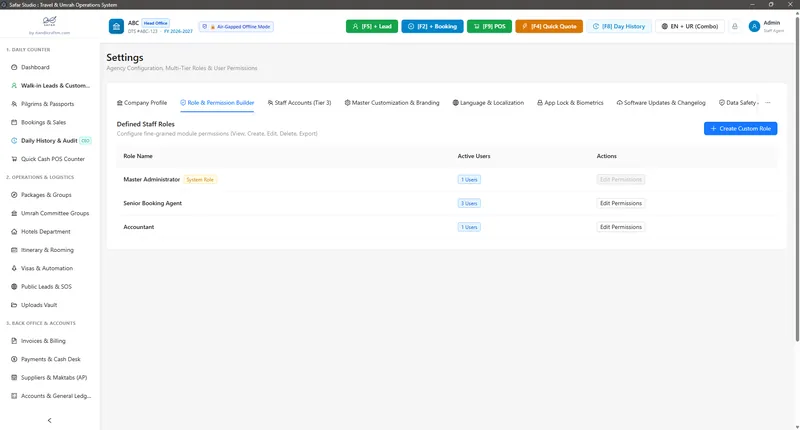Click the Role Name column header
The height and width of the screenshot is (430, 800).
[x=138, y=156]
